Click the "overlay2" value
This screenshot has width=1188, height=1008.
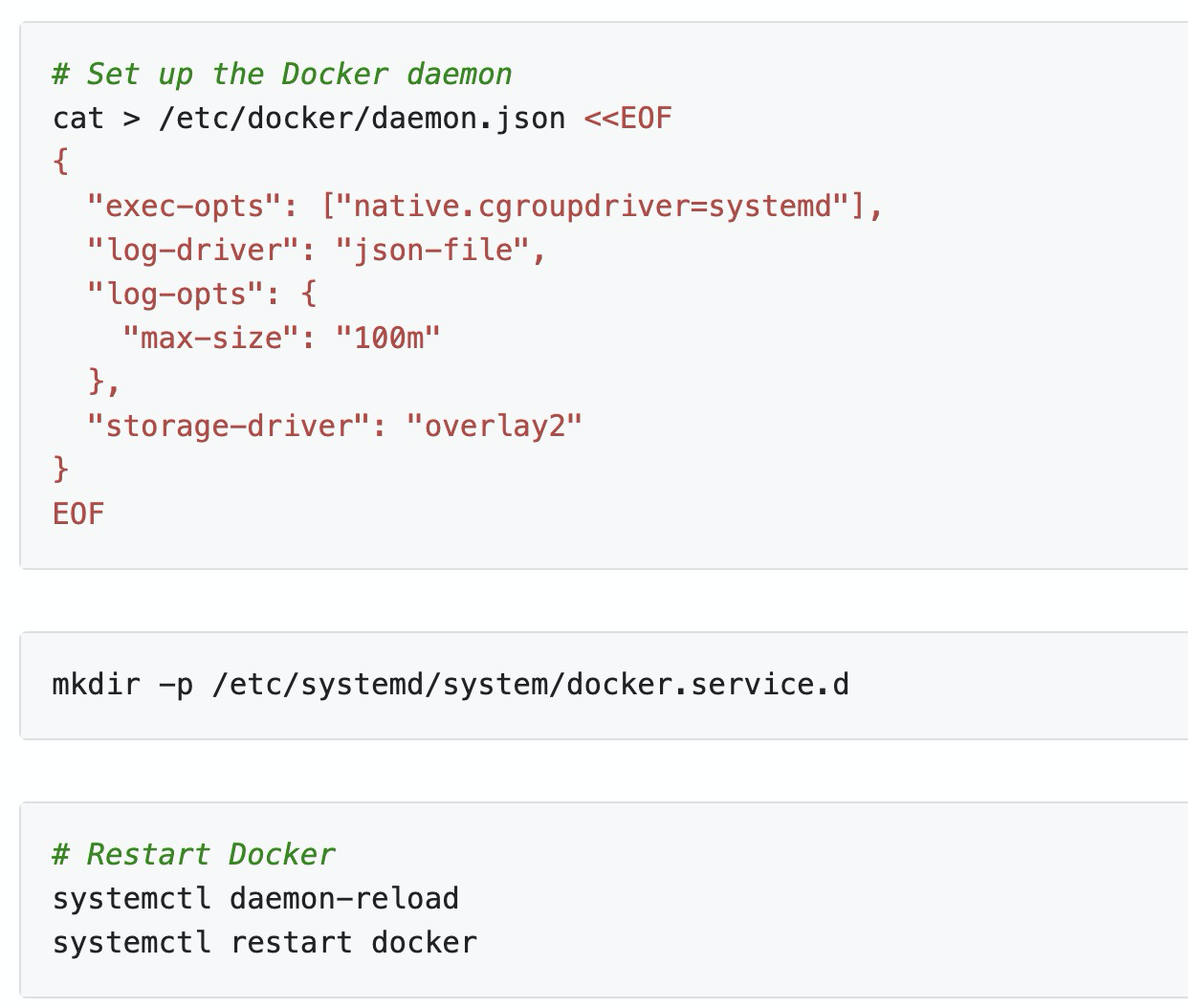click(x=495, y=427)
